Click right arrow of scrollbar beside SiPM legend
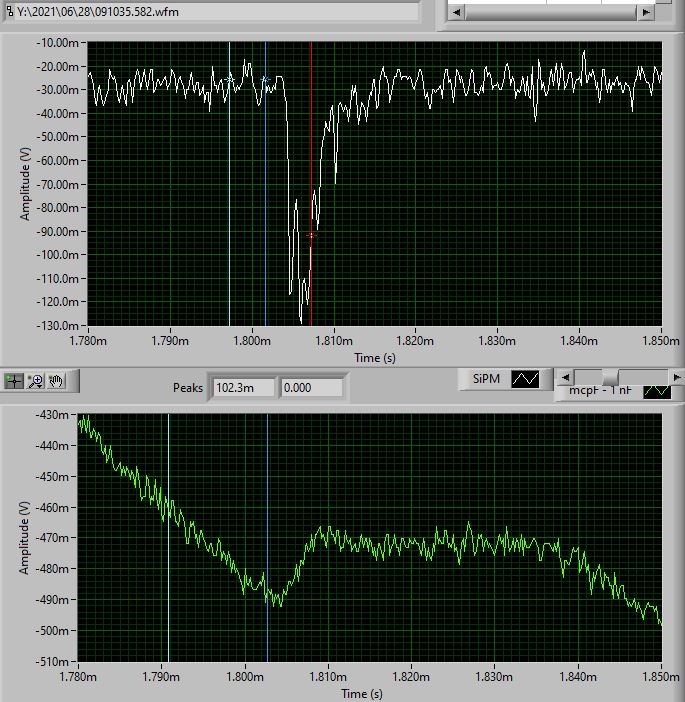The height and width of the screenshot is (702, 685). point(676,378)
